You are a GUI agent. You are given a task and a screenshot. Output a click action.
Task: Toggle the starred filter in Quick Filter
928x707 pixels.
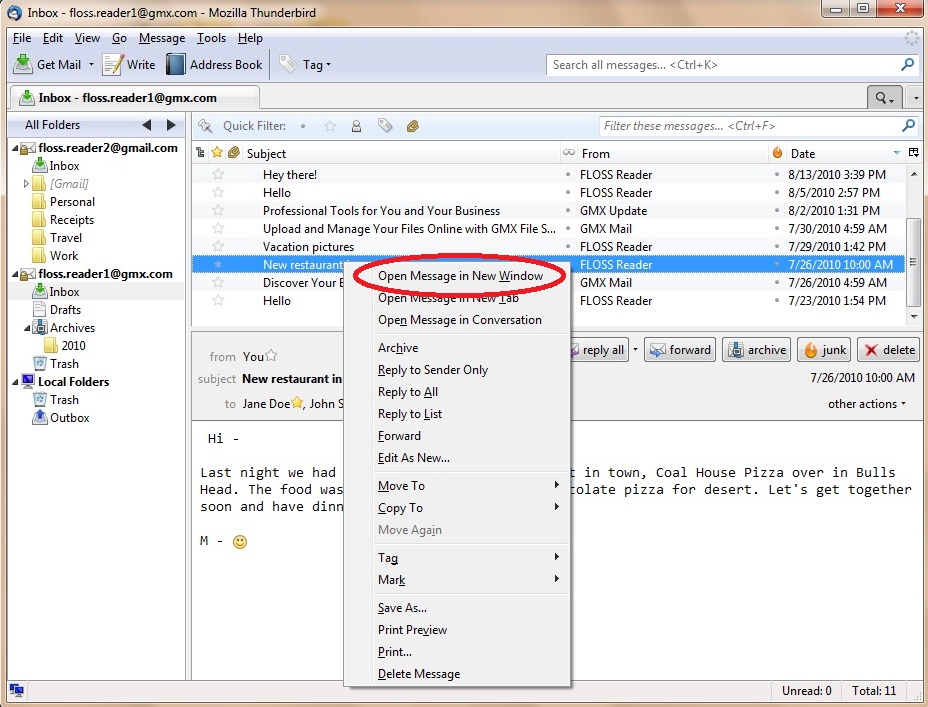point(330,126)
